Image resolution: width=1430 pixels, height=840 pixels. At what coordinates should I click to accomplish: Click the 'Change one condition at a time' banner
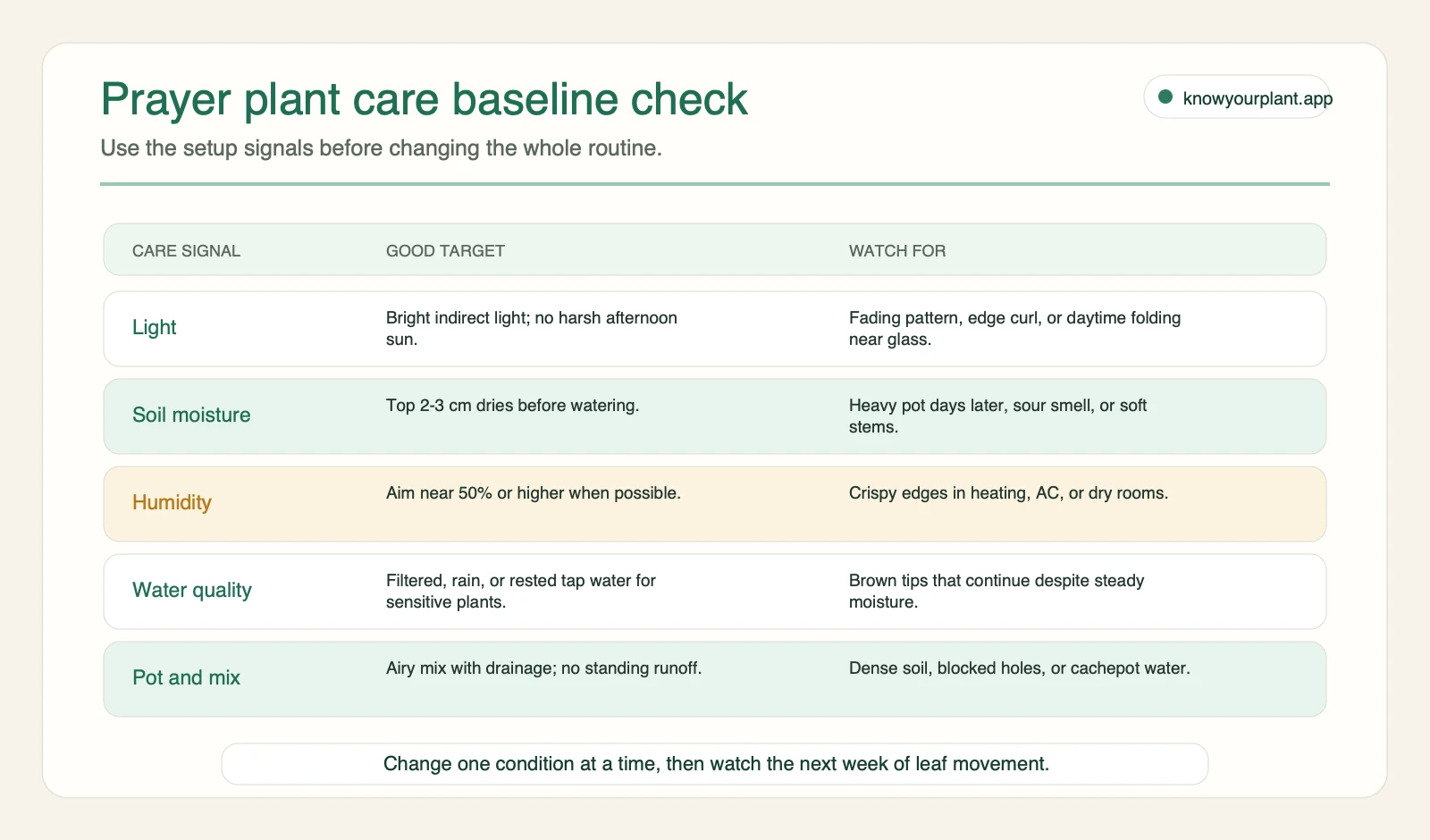(715, 764)
